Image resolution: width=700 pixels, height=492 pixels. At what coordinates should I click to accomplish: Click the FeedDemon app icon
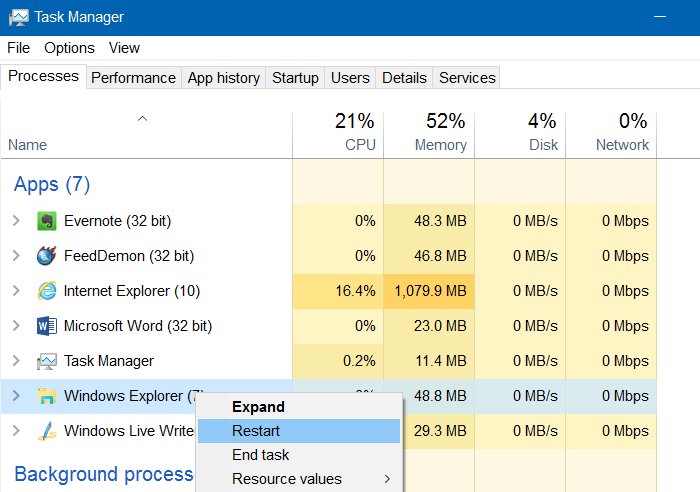click(x=46, y=256)
